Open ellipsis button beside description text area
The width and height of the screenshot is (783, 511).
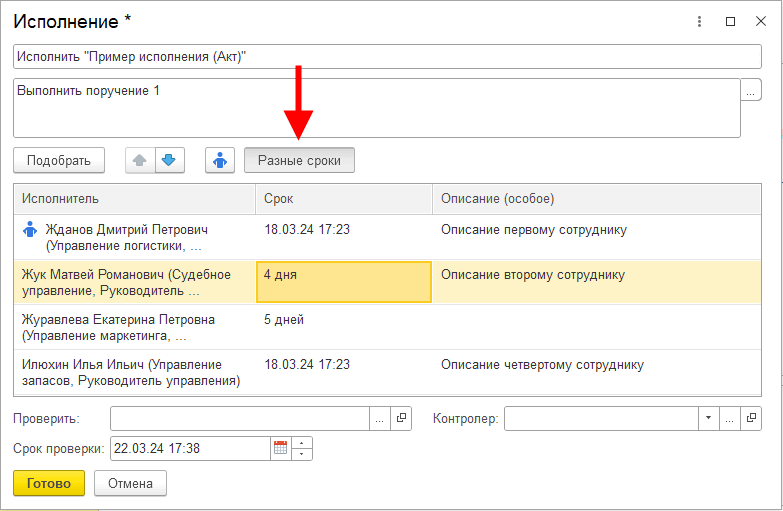(x=751, y=90)
